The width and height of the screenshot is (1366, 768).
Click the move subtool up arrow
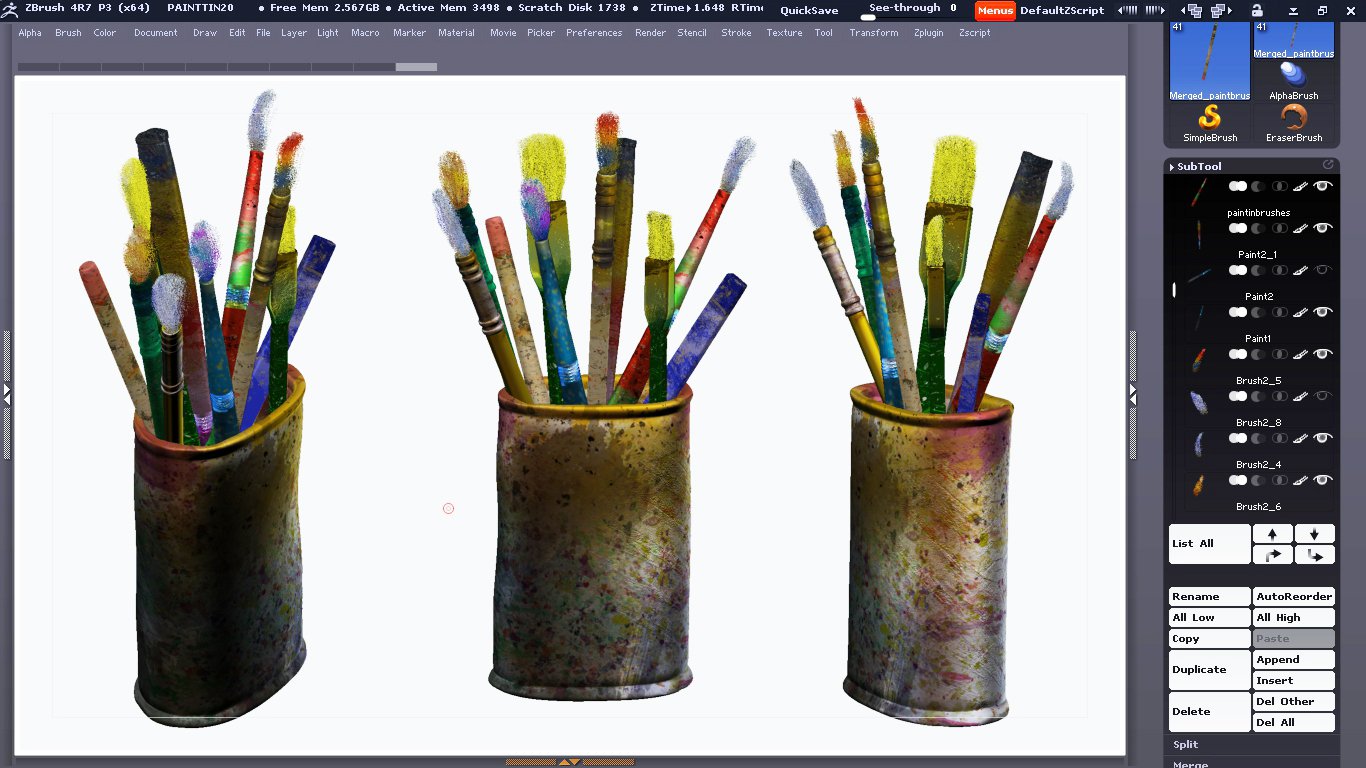tap(1272, 534)
